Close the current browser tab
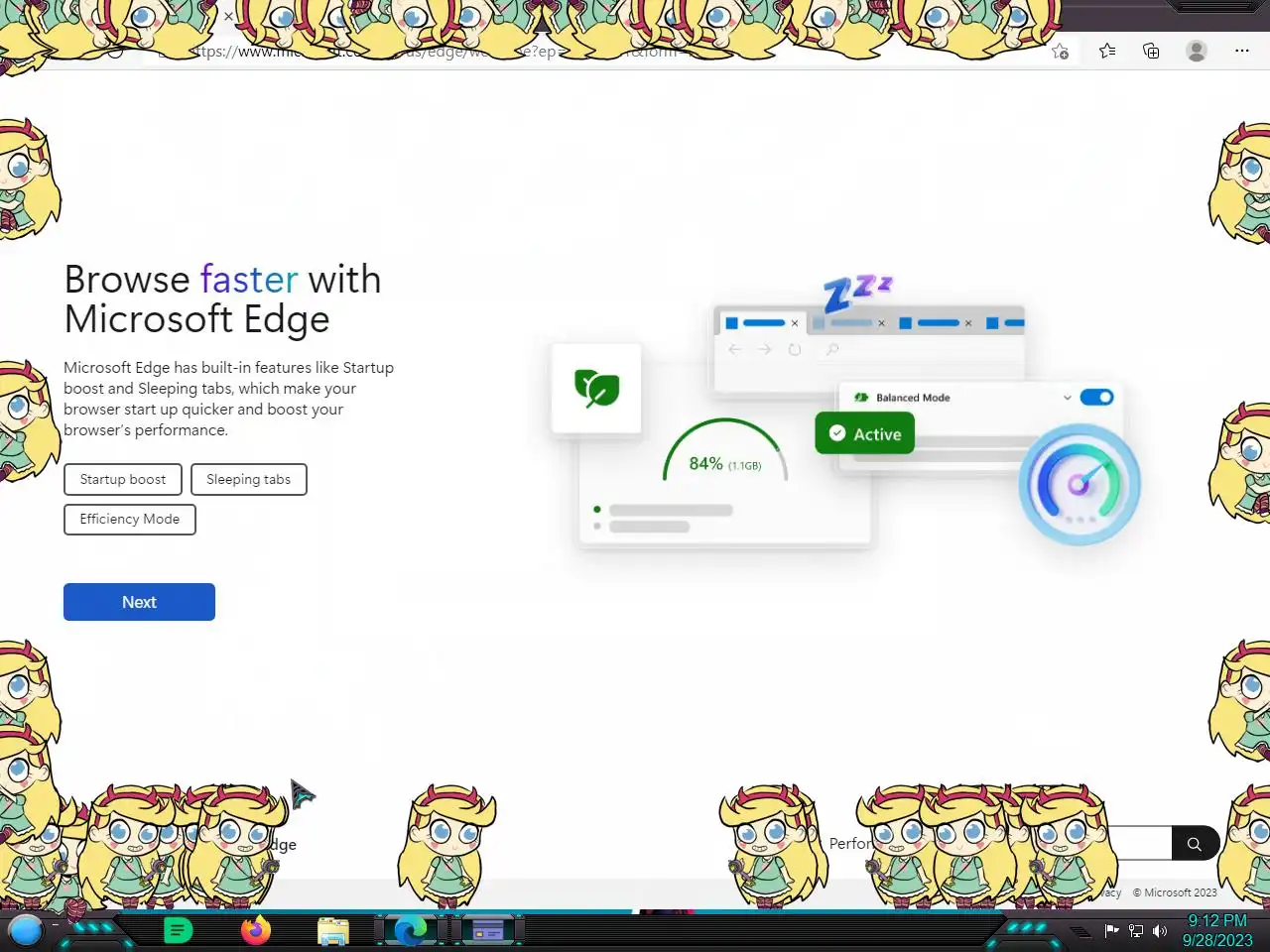 click(228, 16)
